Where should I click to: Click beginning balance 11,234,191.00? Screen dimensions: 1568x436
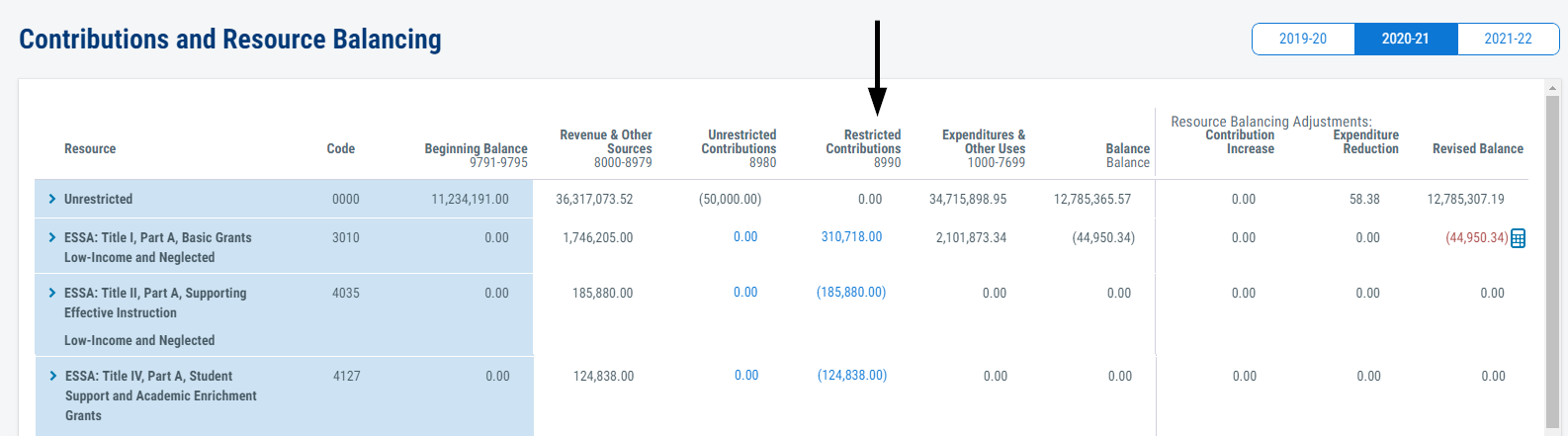point(471,199)
